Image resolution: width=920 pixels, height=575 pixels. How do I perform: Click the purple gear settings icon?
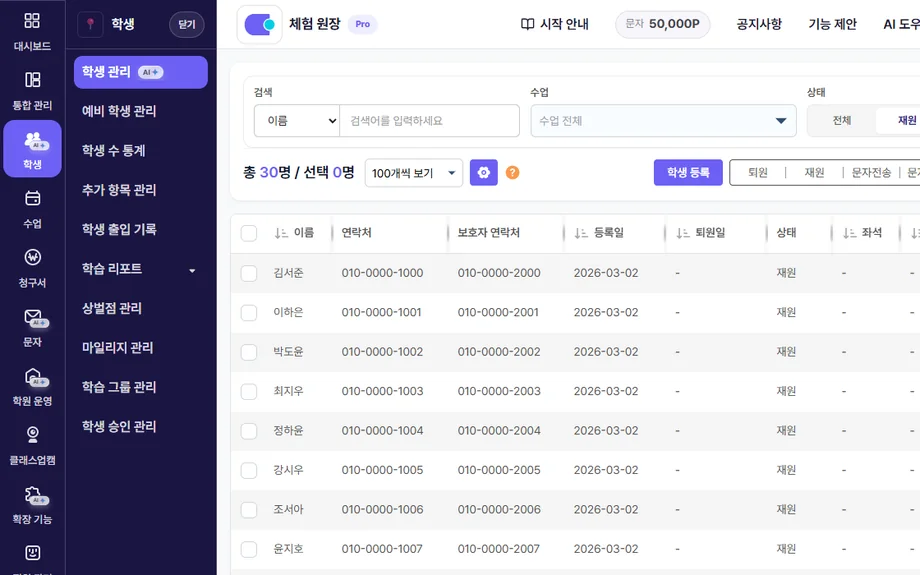[483, 172]
